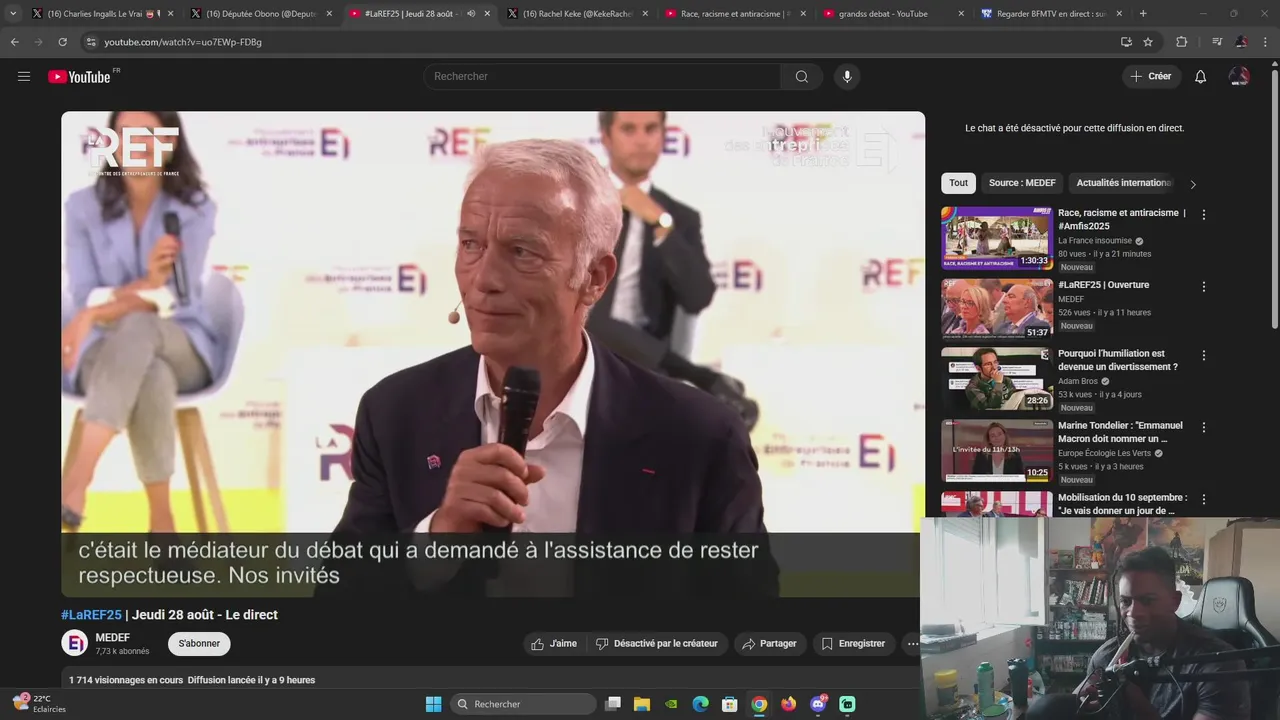The image size is (1280, 720).
Task: Open the Windows Start menu
Action: (433, 704)
